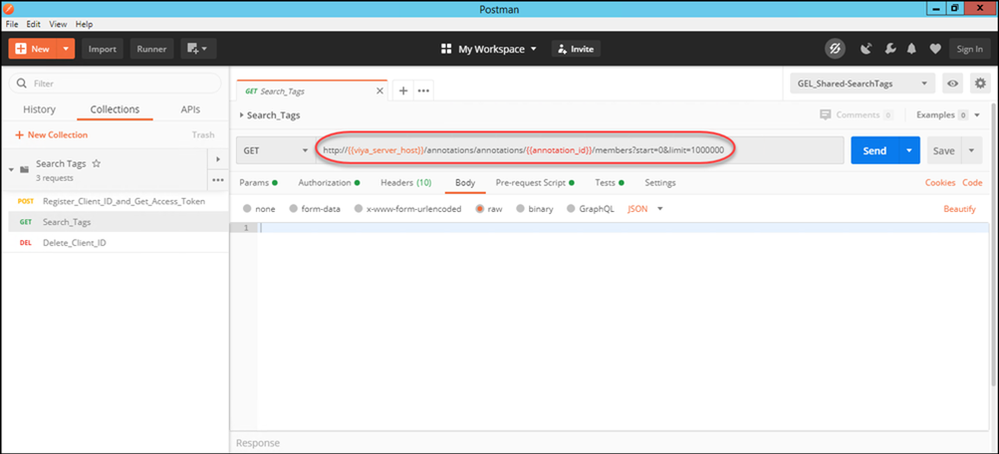Open the Headers (10) tab
Viewport: 999px width, 454px height.
pos(406,183)
